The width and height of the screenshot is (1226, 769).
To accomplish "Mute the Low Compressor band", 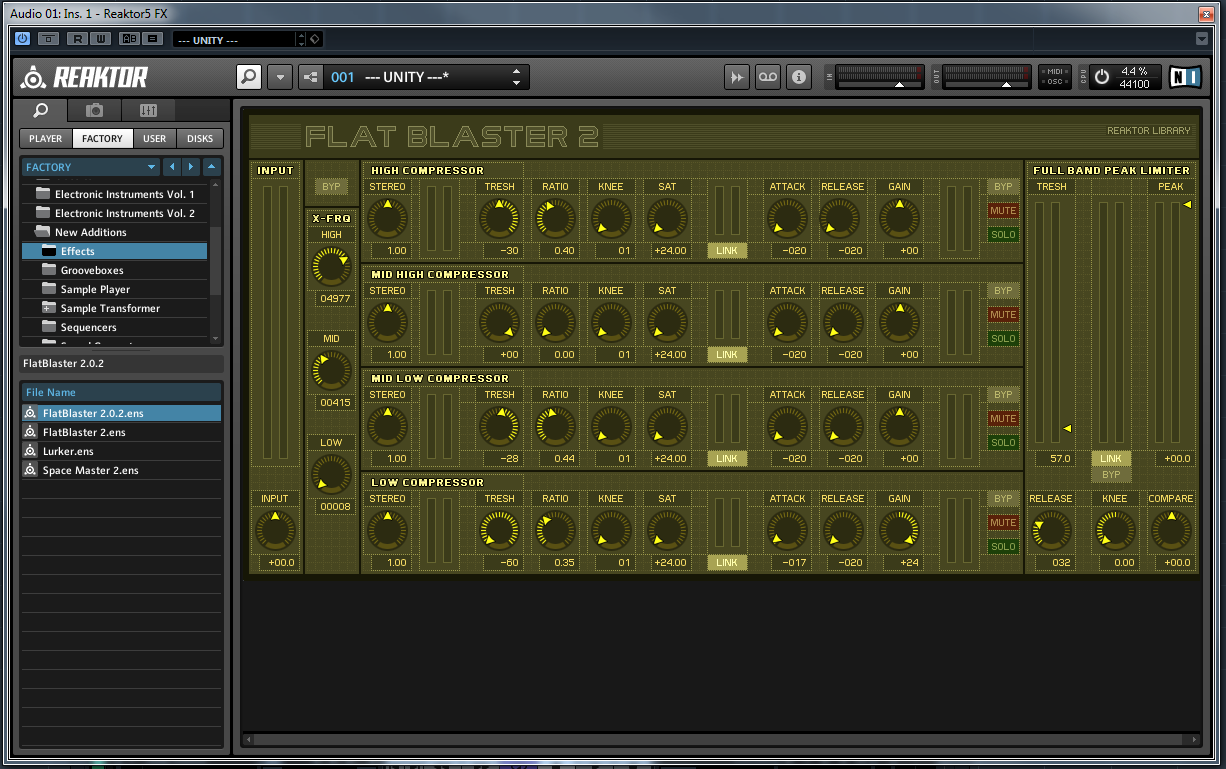I will coord(1003,523).
